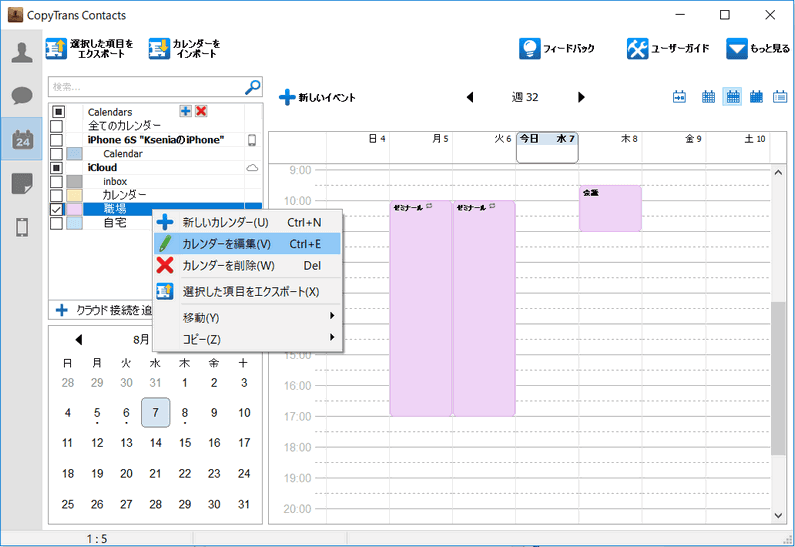Select 新しいカレンダー in context menu

pyautogui.click(x=247, y=222)
